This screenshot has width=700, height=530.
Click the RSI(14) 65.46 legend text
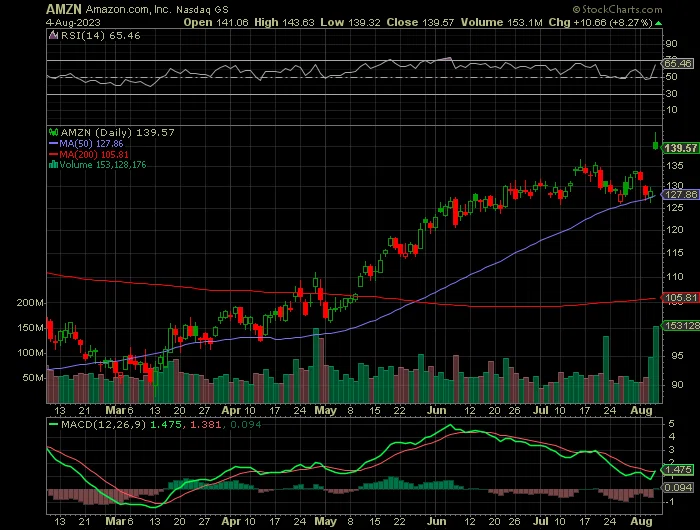[x=100, y=35]
